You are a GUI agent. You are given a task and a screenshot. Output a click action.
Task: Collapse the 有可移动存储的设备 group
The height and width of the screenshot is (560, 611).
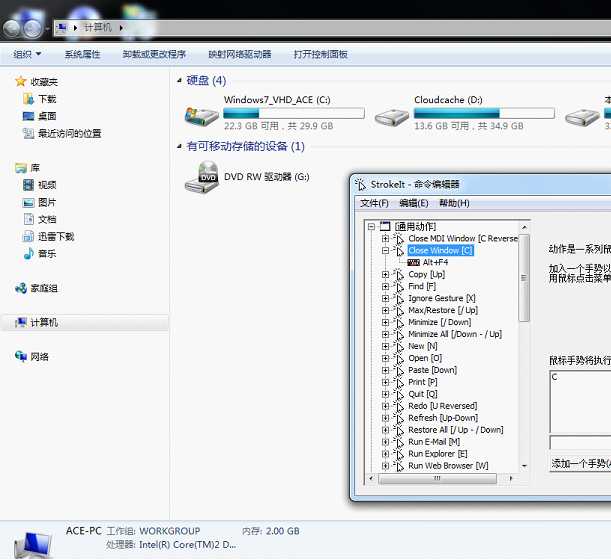pyautogui.click(x=179, y=147)
